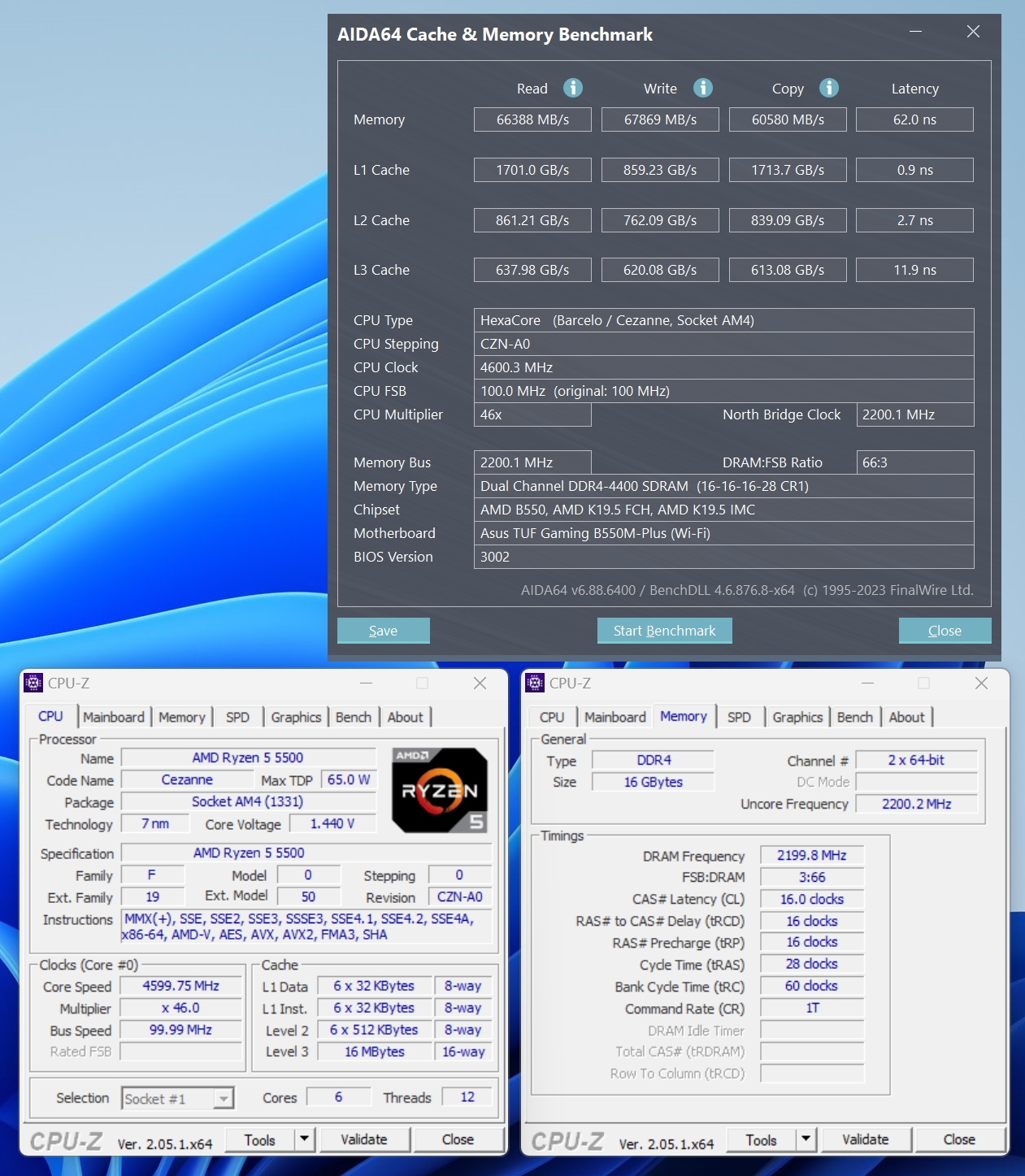Viewport: 1025px width, 1176px height.
Task: Click the bottom Close button in CPU-Z Memory-tab window
Action: coord(959,1139)
